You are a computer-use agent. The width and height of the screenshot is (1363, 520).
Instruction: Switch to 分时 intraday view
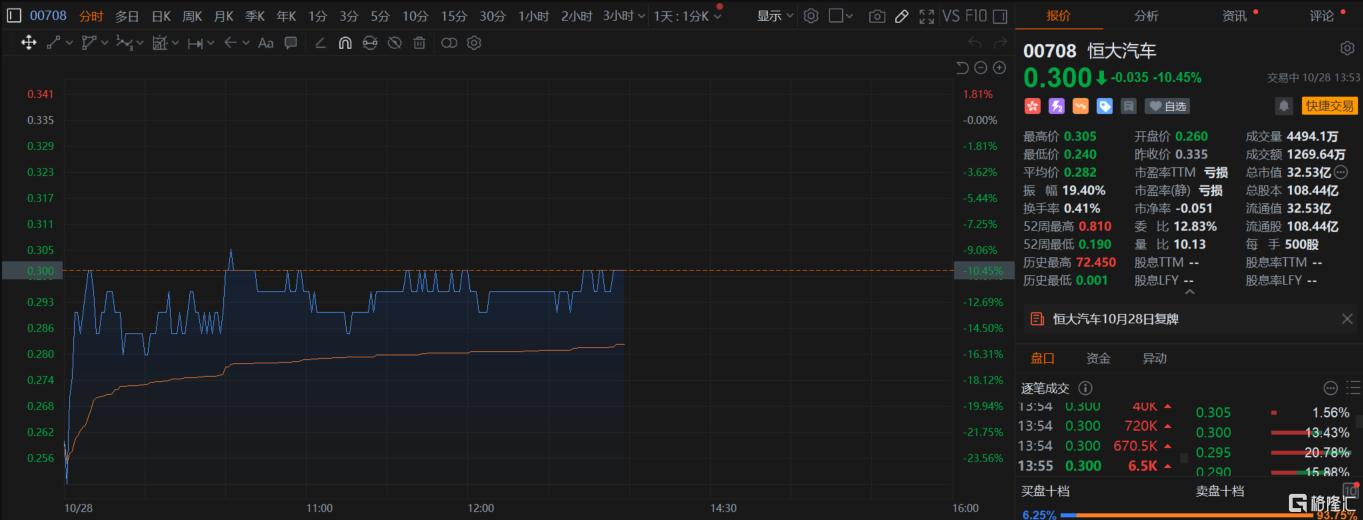90,16
